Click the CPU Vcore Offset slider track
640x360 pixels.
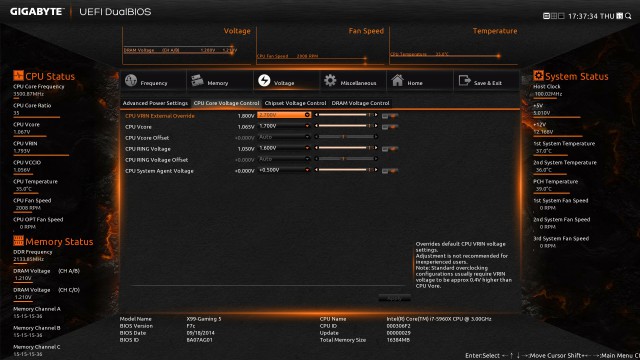[x=346, y=137]
